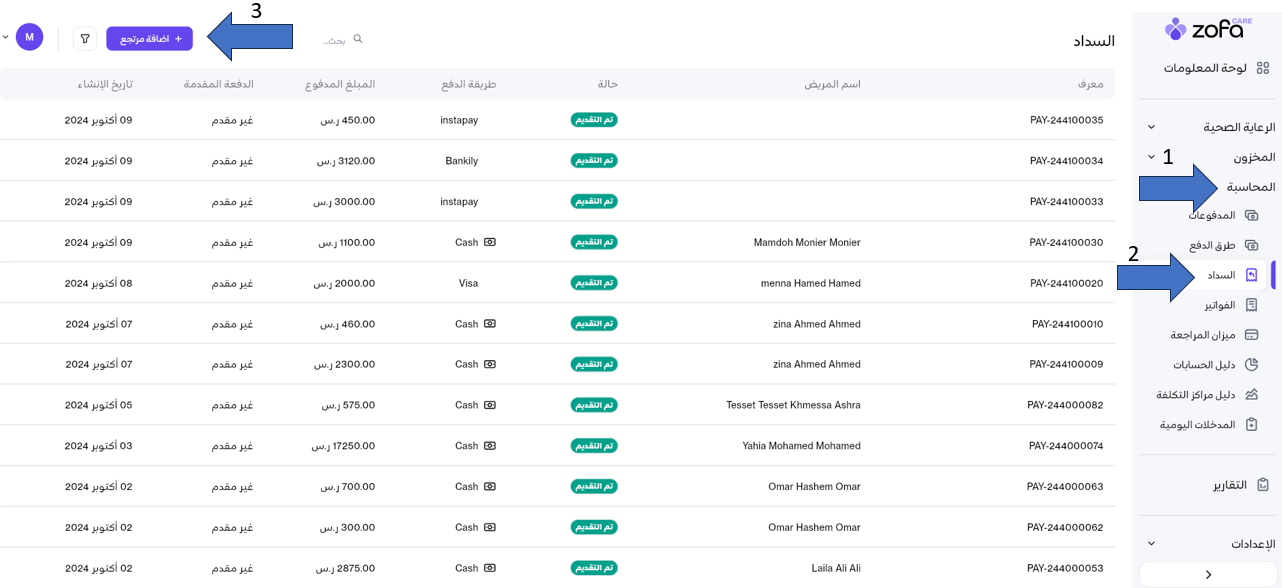Click the collapse sidebar arrow button
This screenshot has height=588, width=1282.
click(1208, 575)
